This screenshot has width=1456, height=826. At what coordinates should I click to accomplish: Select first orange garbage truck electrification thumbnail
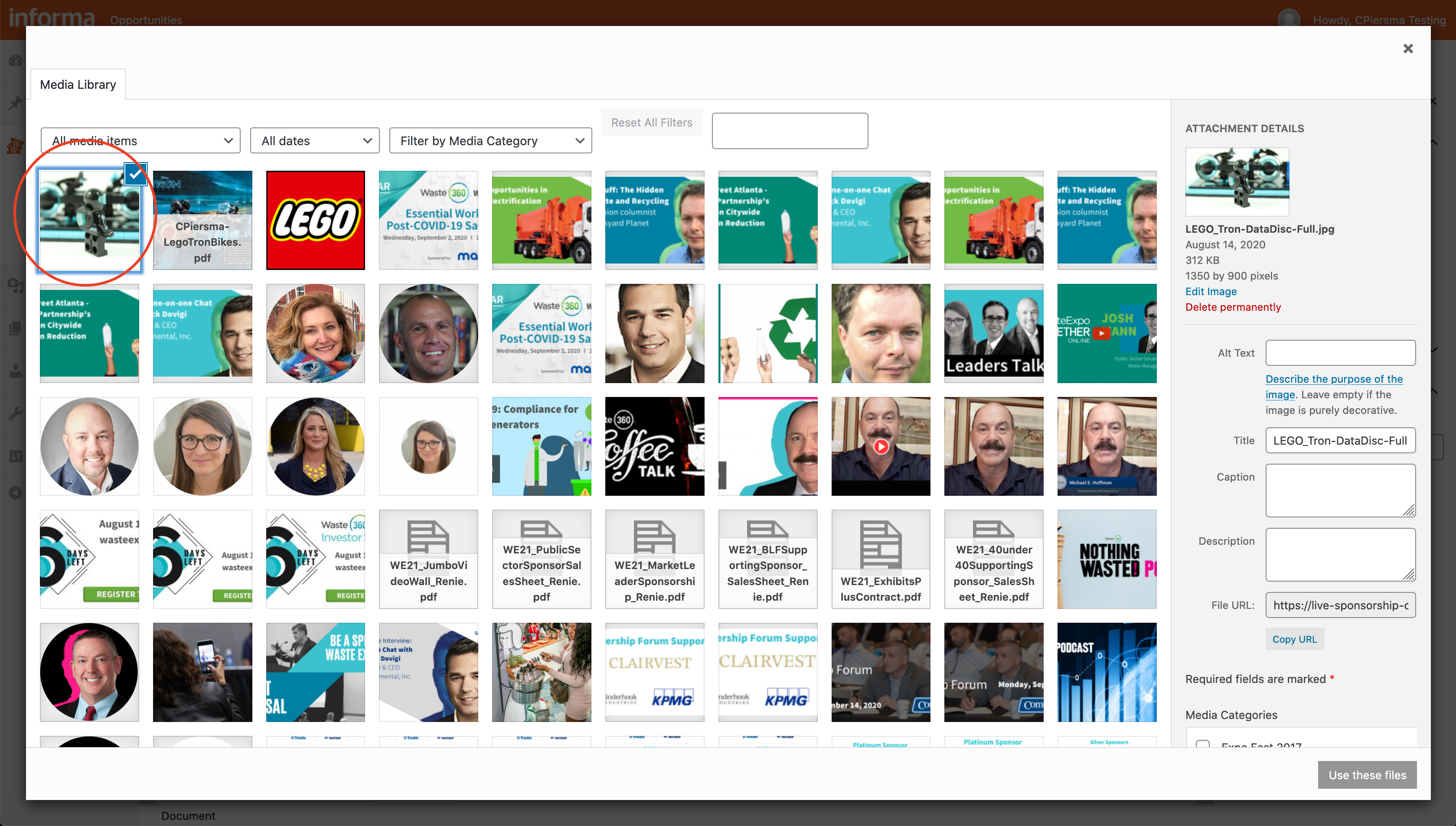(x=541, y=220)
